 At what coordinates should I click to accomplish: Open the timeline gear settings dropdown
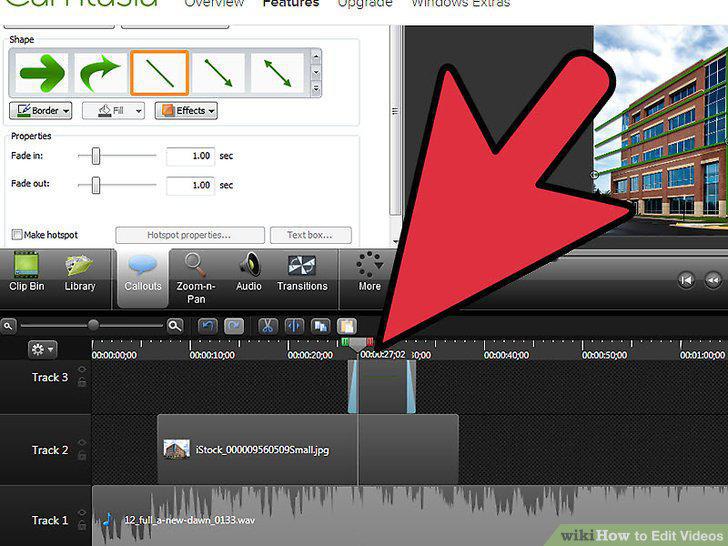click(x=42, y=349)
